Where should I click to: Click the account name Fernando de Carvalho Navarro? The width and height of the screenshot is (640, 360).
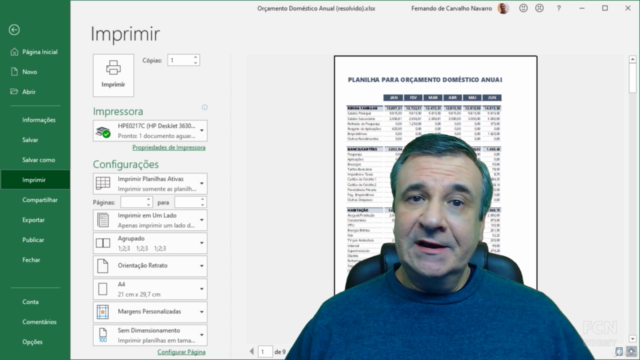pyautogui.click(x=451, y=9)
